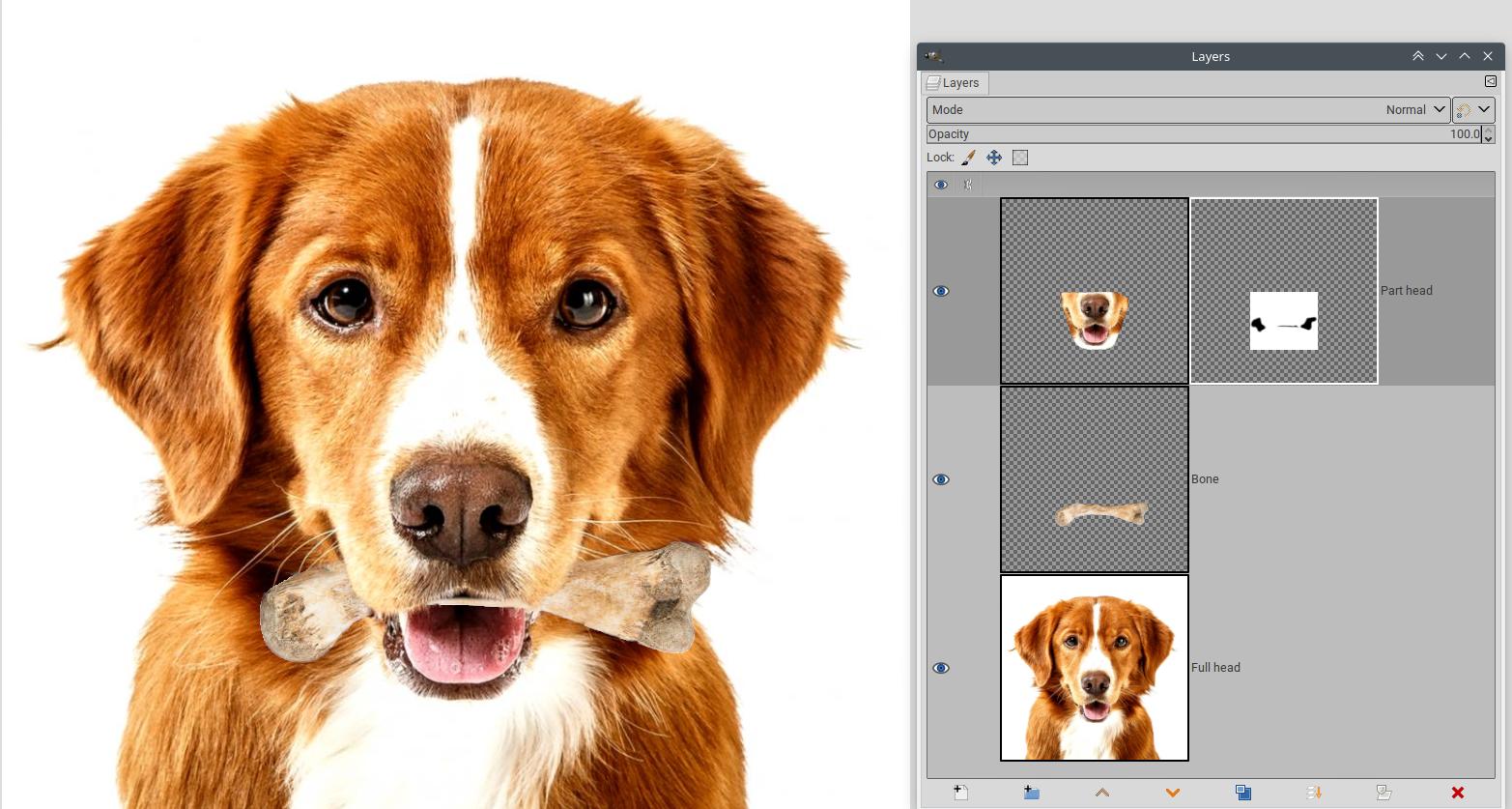1512x809 pixels.
Task: Click the Lock: label
Action: pos(940,158)
